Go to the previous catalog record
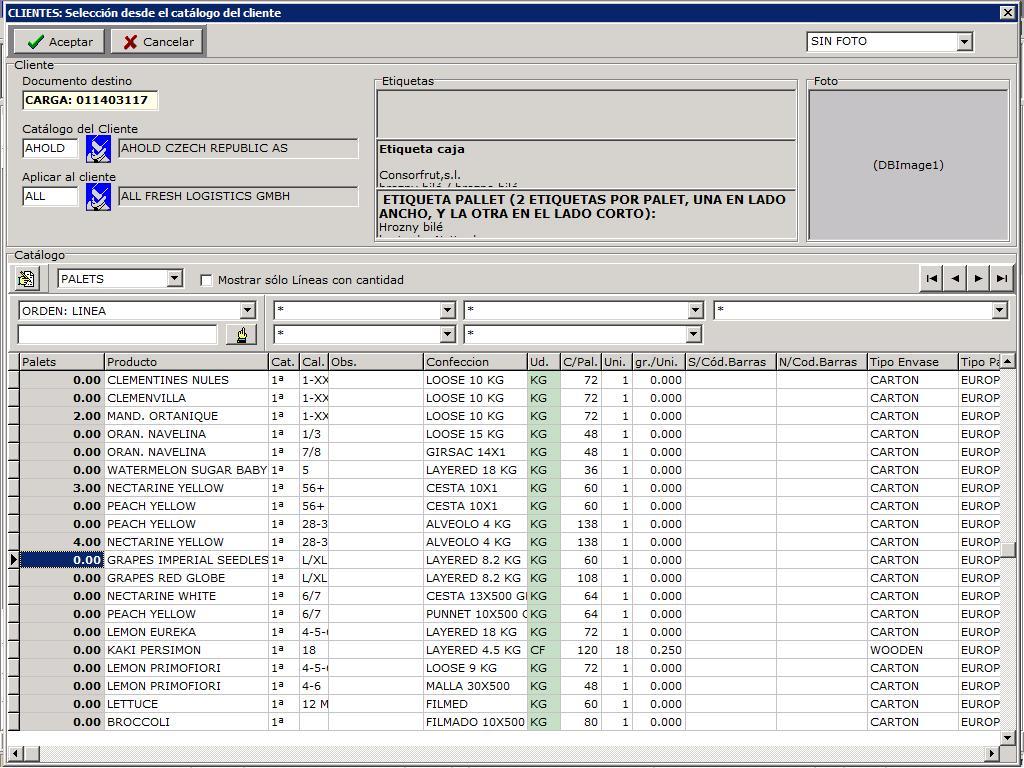1024x768 pixels. [955, 279]
